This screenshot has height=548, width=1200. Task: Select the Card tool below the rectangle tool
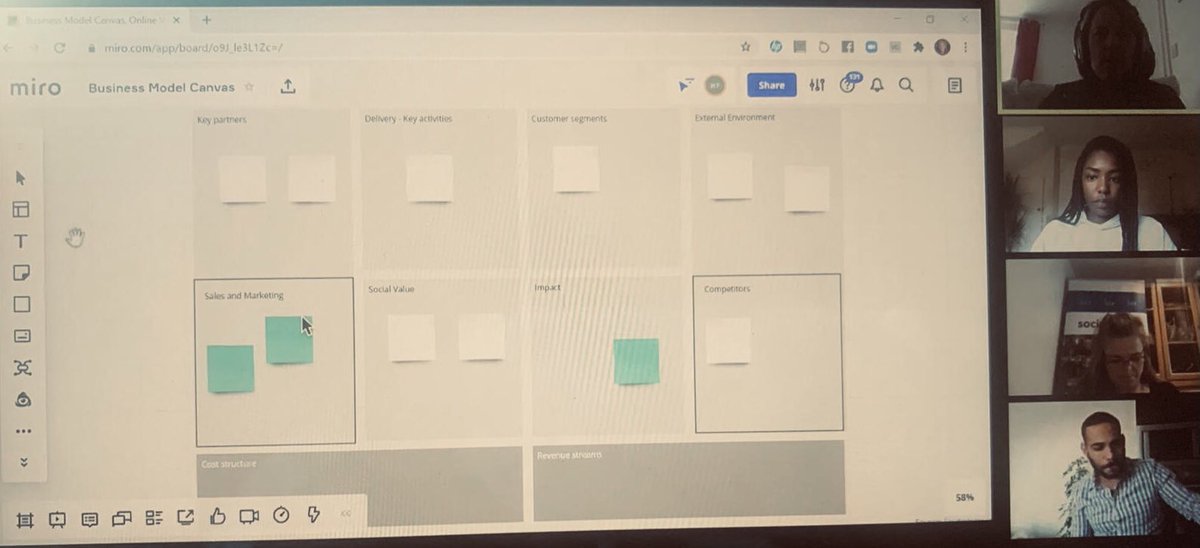(22, 336)
